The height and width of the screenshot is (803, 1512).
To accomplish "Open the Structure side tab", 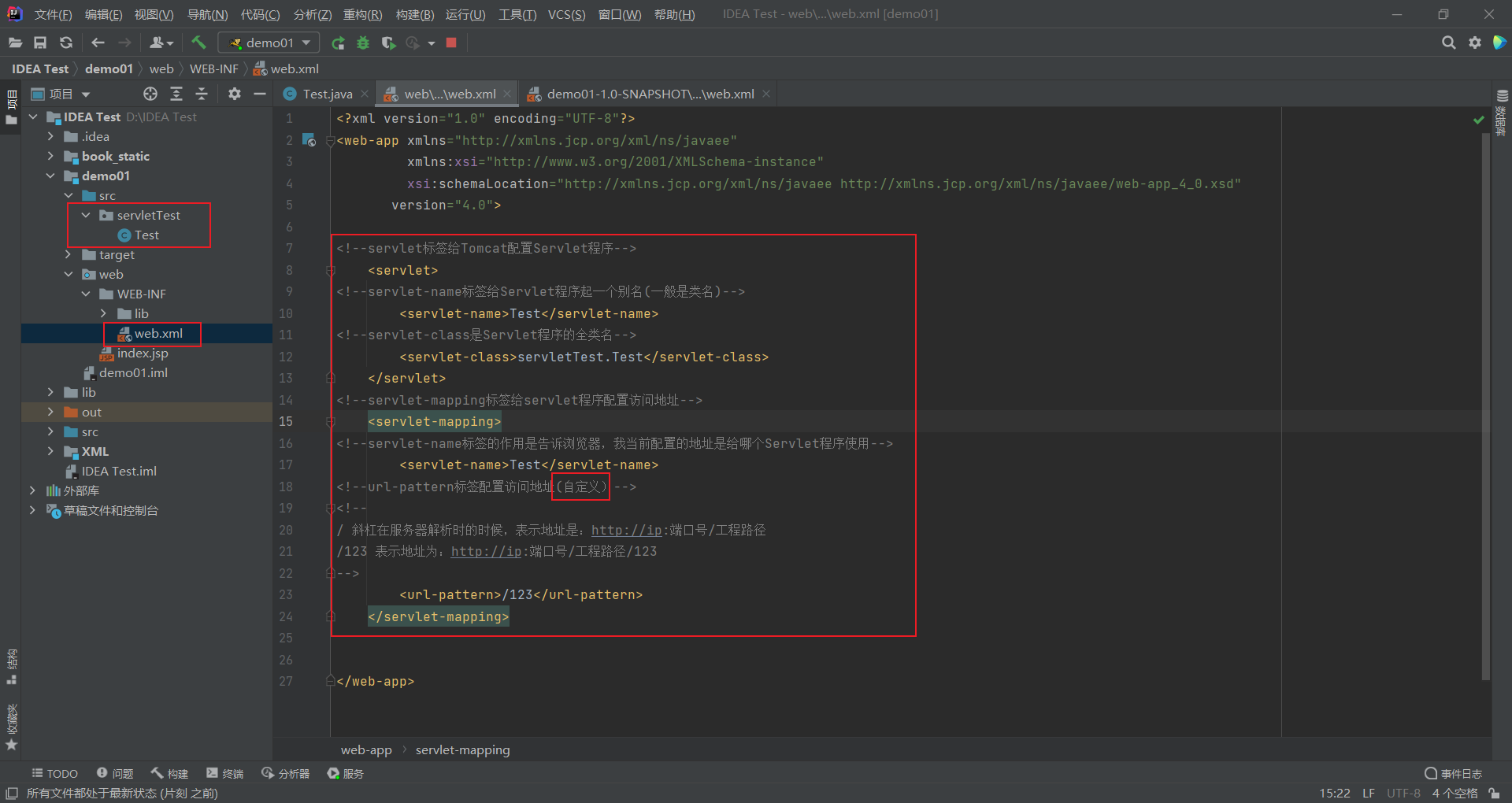I will coord(11,666).
